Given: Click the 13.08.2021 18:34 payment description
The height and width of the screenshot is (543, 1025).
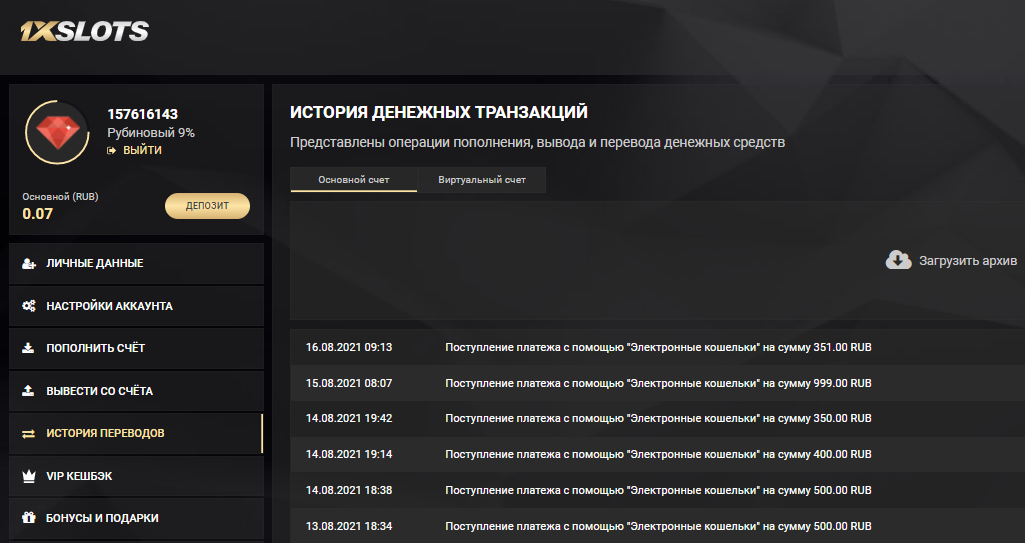Looking at the screenshot, I should coord(658,526).
